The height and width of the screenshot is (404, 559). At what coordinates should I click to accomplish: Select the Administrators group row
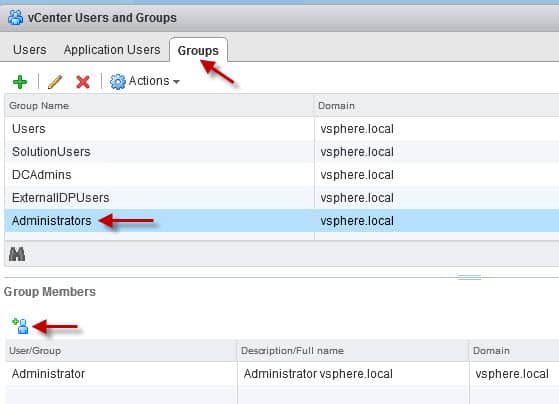click(282, 221)
